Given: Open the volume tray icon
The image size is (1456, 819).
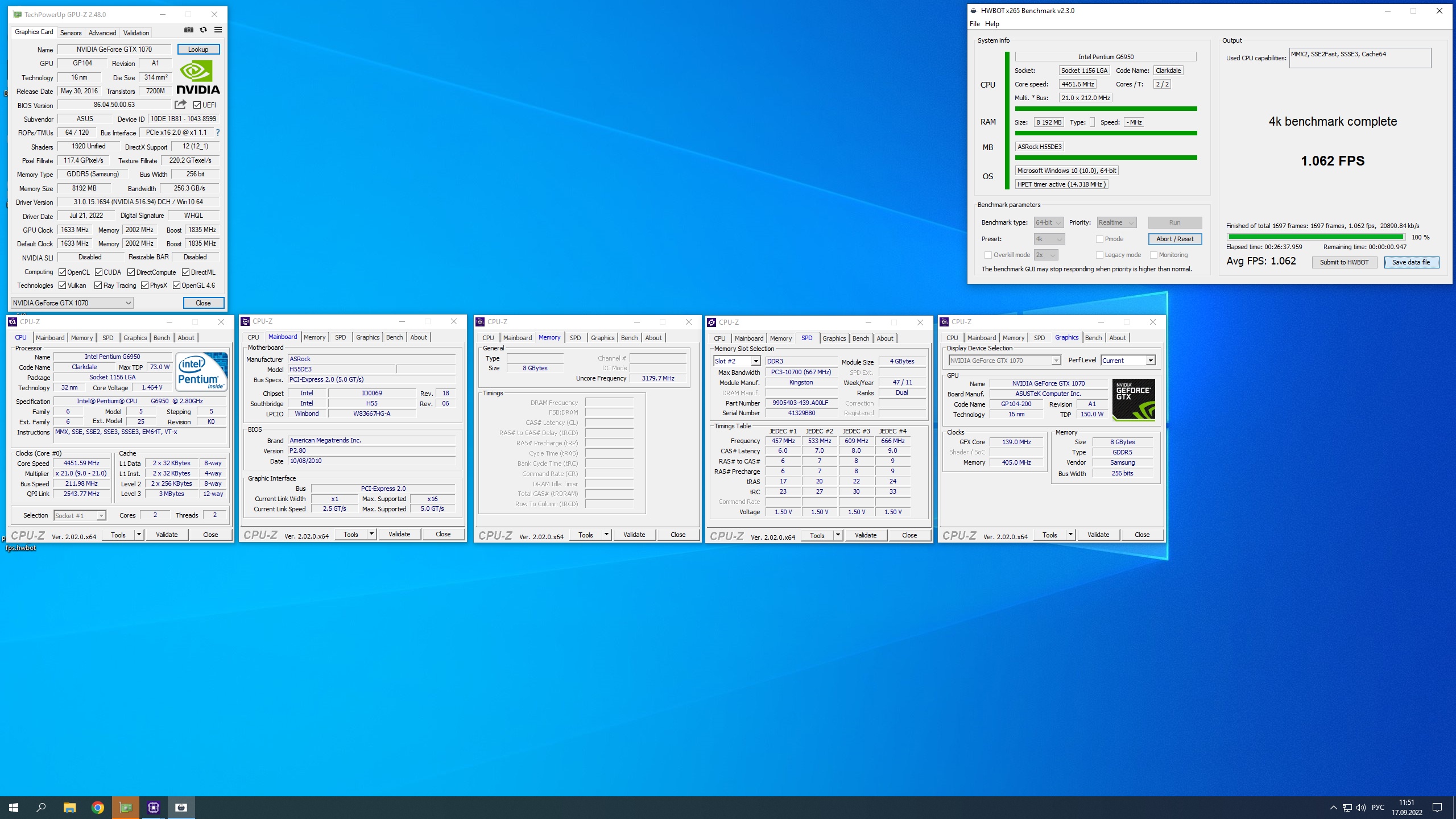Looking at the screenshot, I should coord(1360,808).
